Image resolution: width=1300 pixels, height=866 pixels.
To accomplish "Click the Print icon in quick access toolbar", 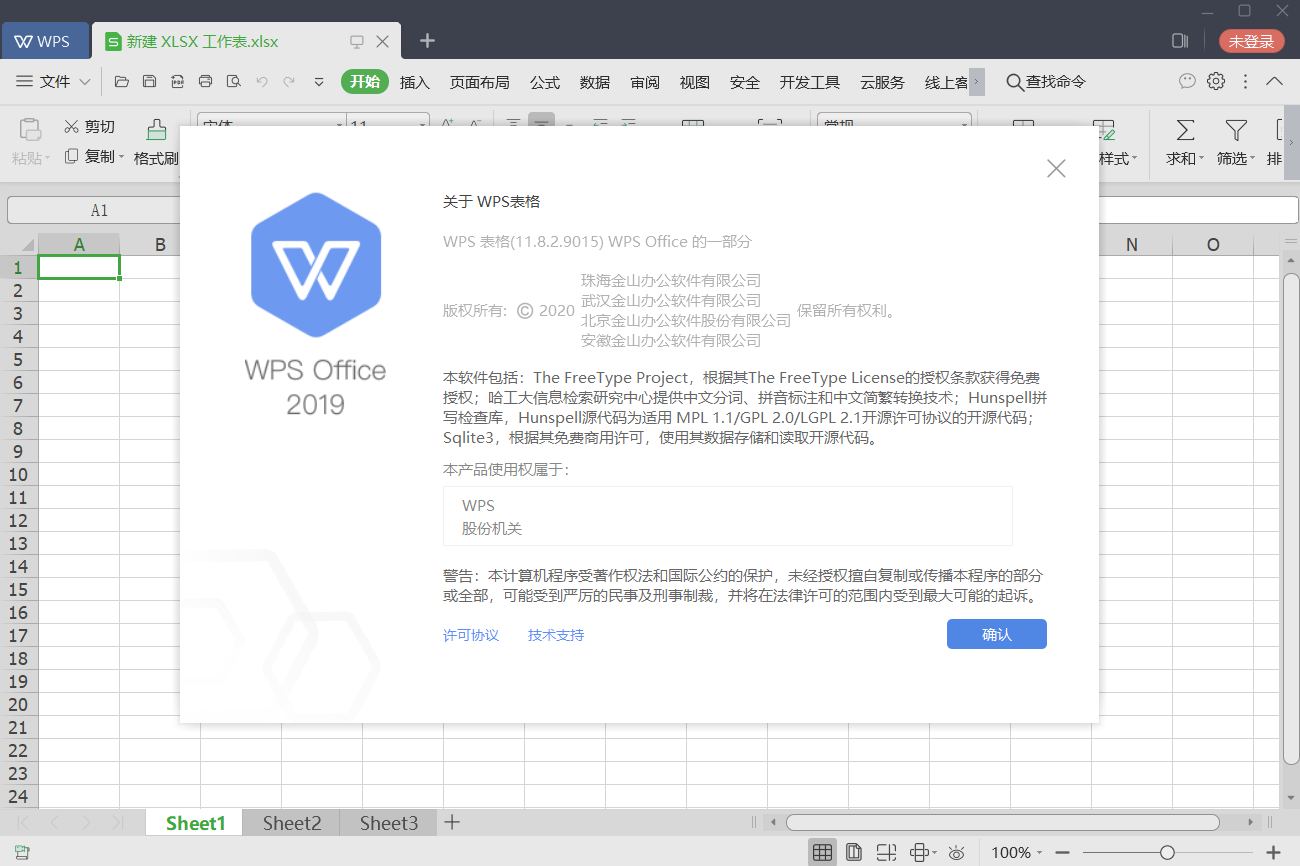I will [204, 82].
